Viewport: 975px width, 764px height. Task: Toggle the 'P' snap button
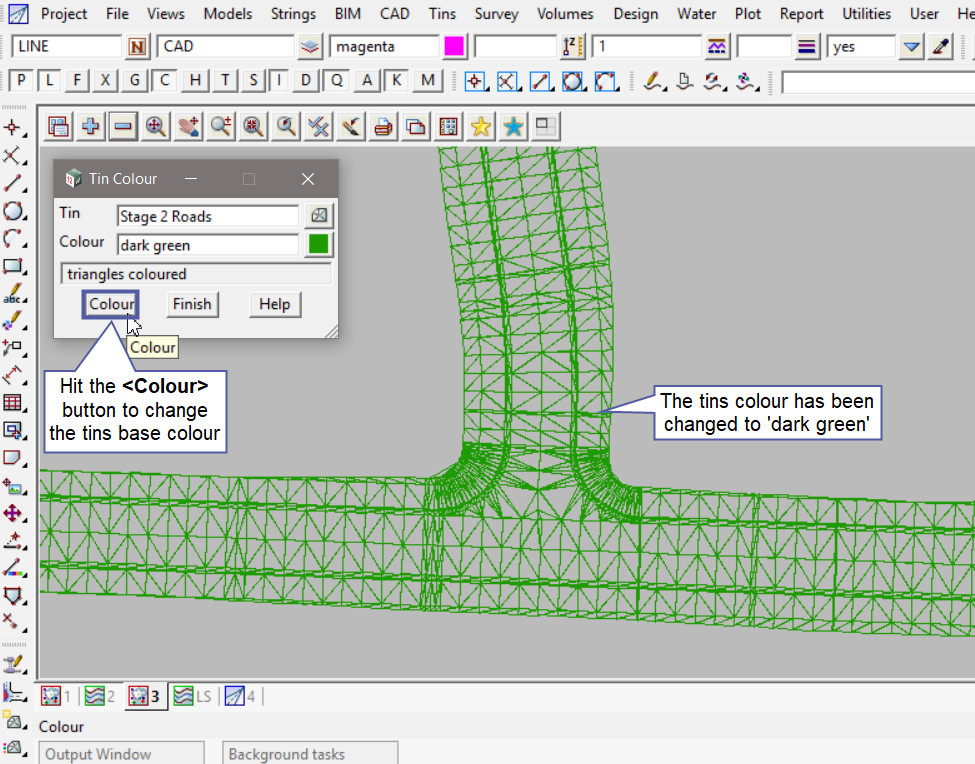(22, 81)
